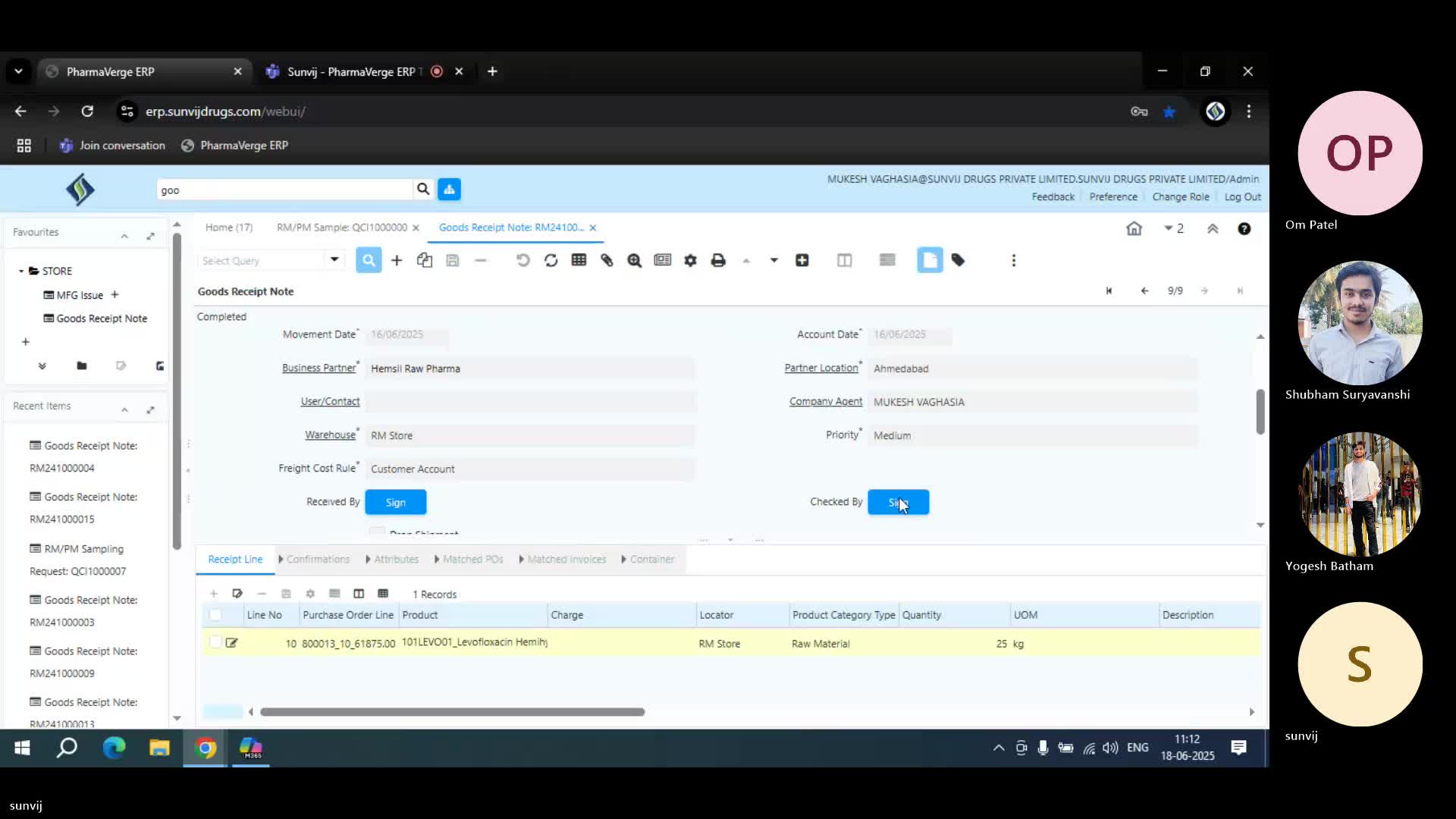
Task: Tick the select-all checkbox in grid header
Action: coord(215,615)
